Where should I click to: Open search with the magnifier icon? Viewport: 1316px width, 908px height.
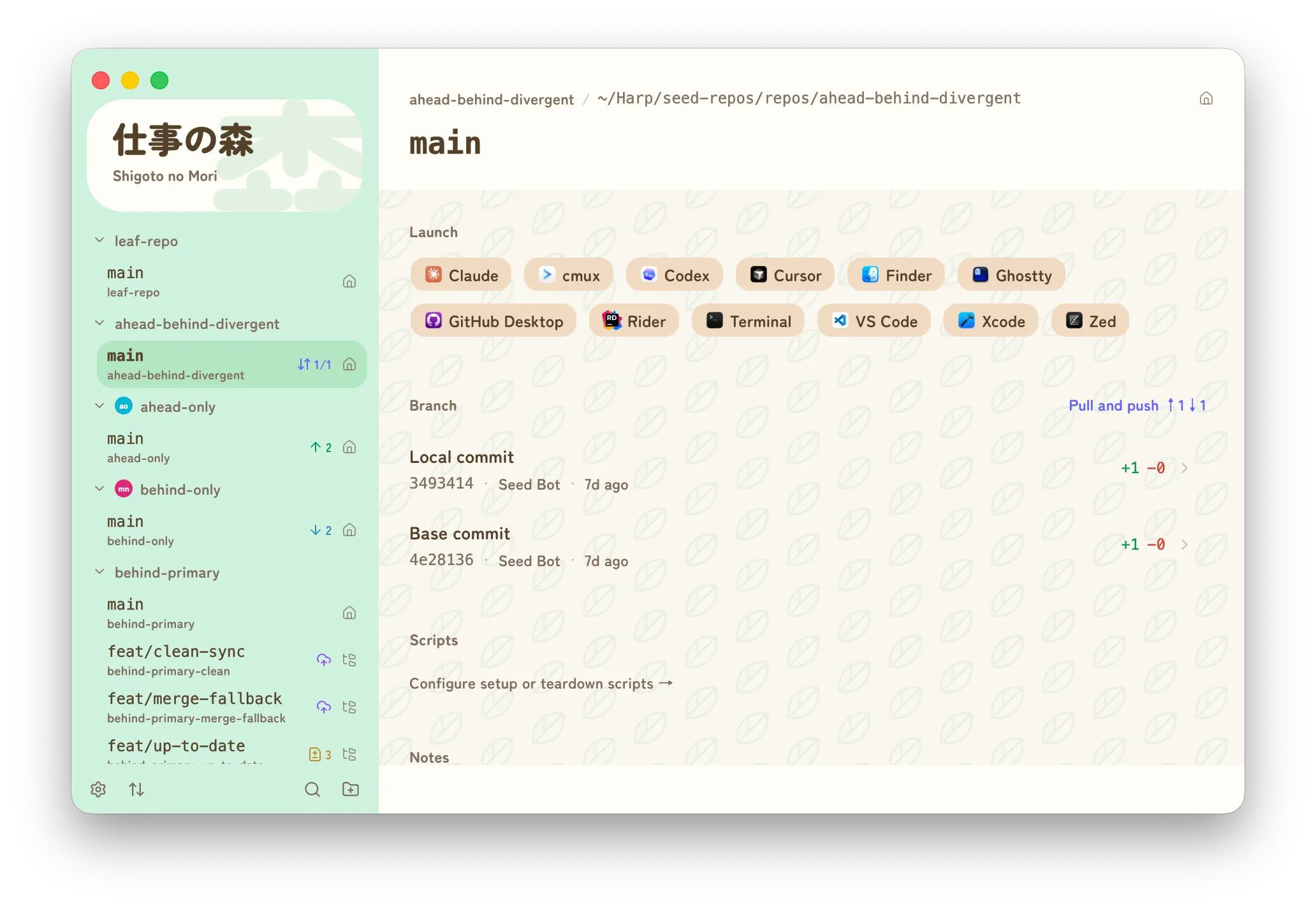click(x=312, y=789)
